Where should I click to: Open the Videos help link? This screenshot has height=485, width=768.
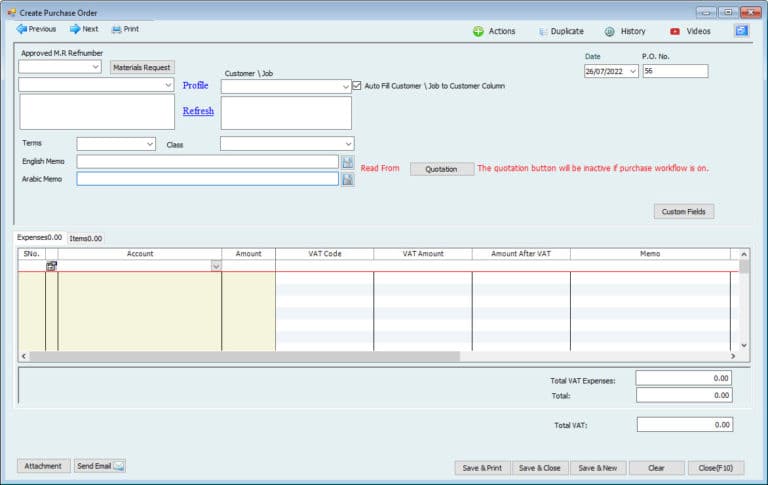tap(690, 31)
